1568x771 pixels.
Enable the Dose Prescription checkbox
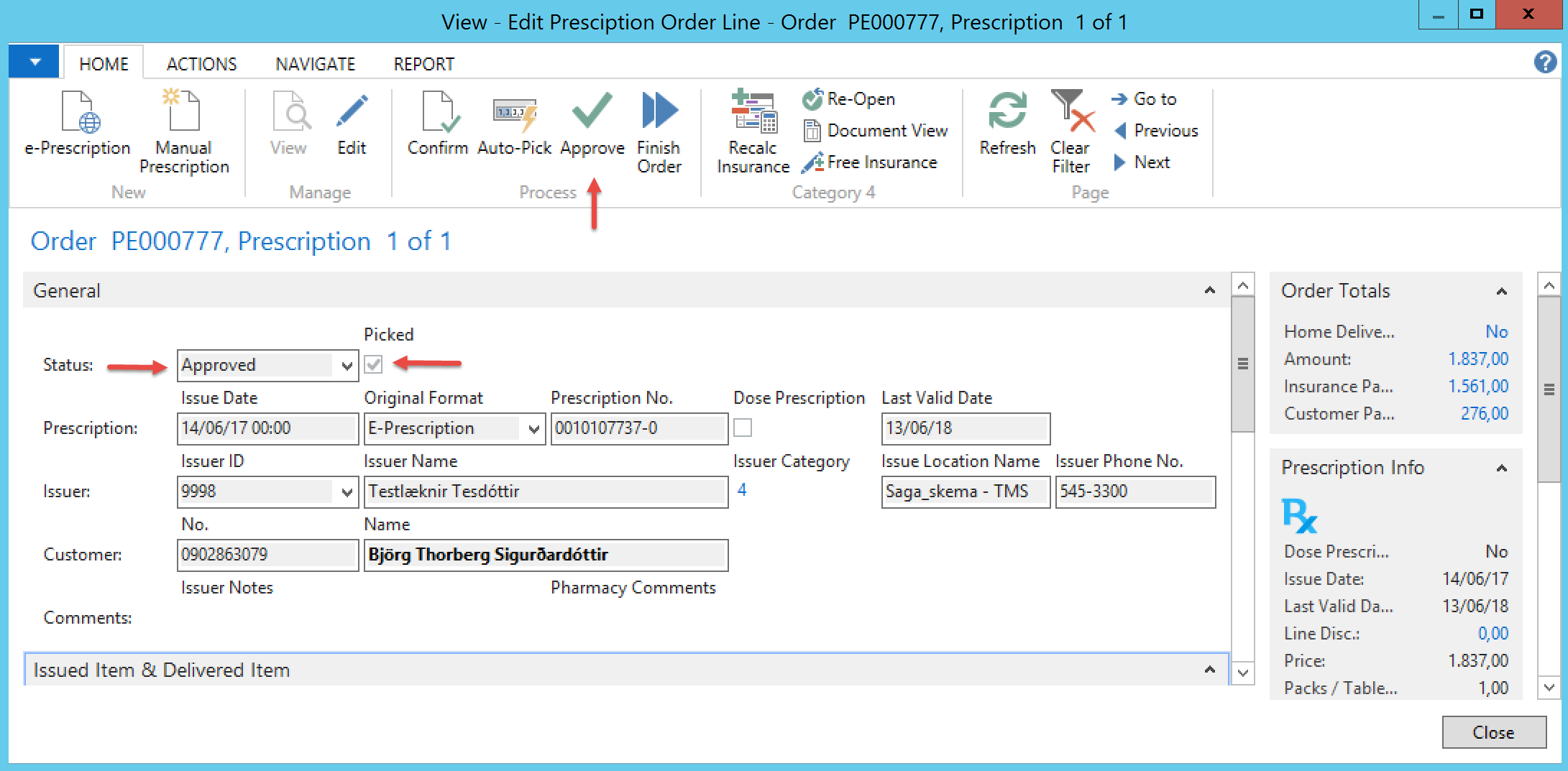[743, 428]
